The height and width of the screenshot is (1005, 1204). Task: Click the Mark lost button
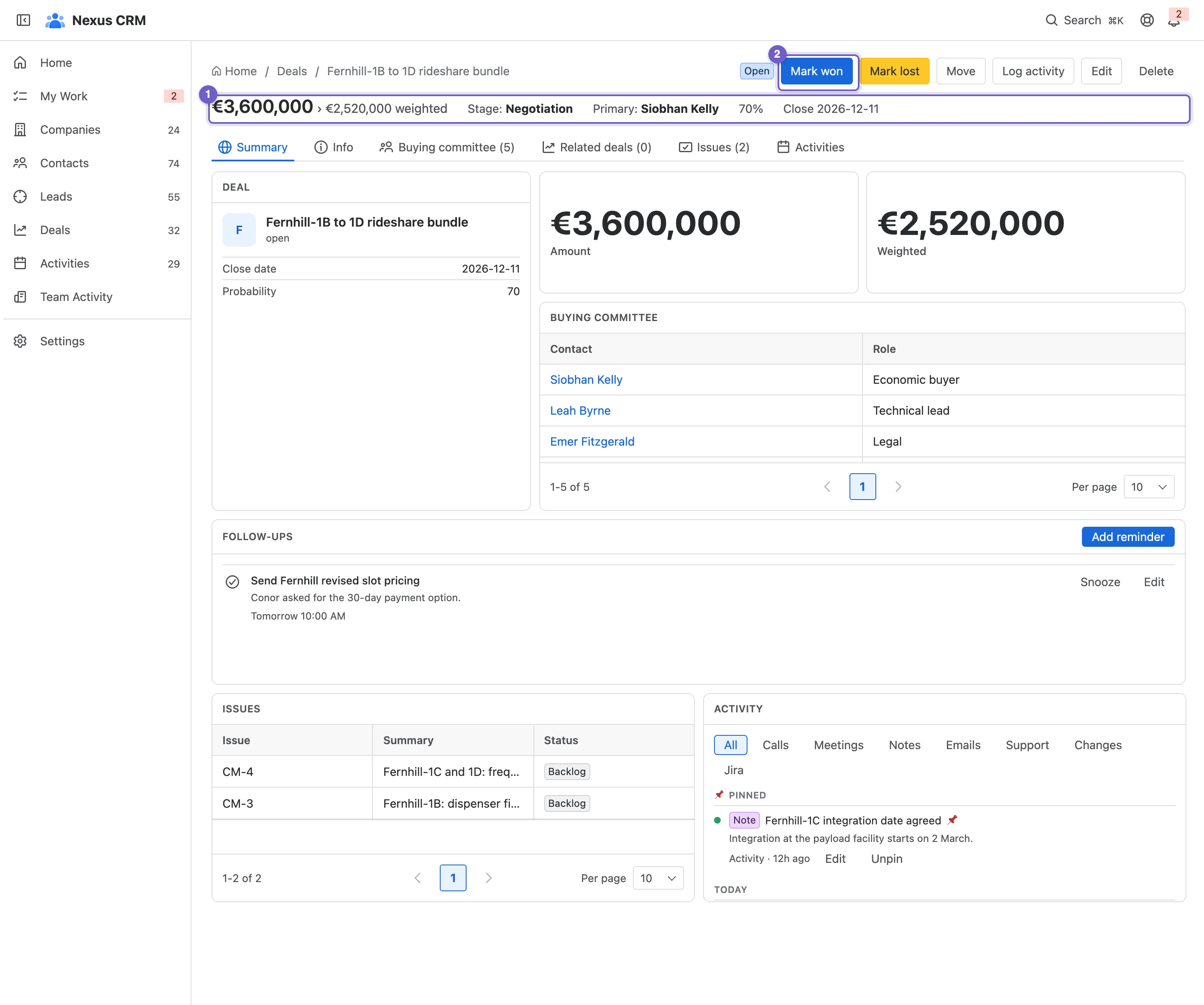tap(894, 71)
